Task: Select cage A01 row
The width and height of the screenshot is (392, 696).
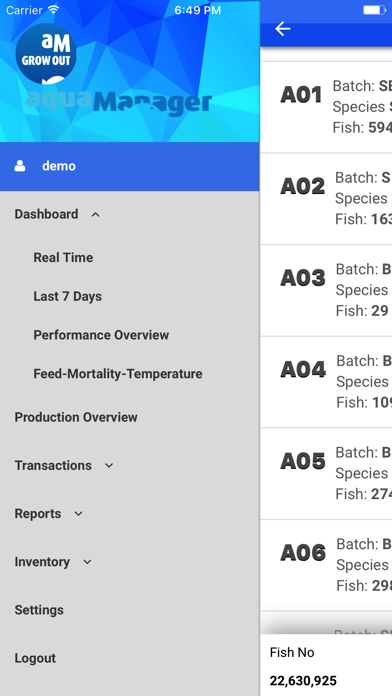Action: pyautogui.click(x=326, y=107)
